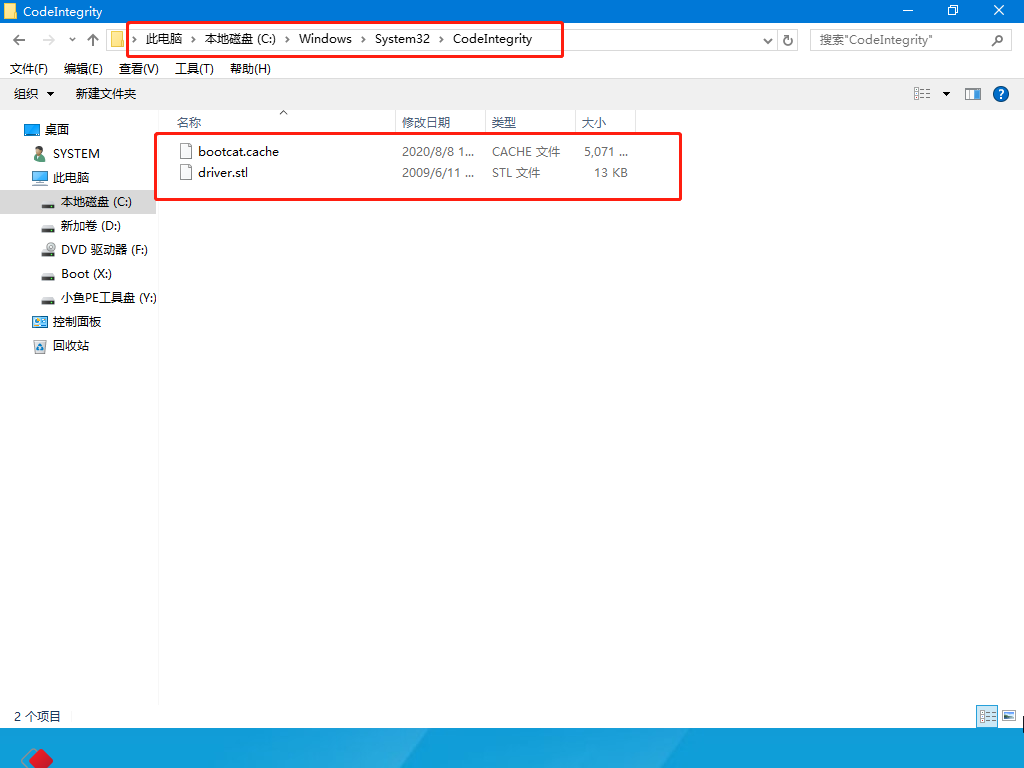Select the driver.stl file
The image size is (1024, 768).
[223, 172]
